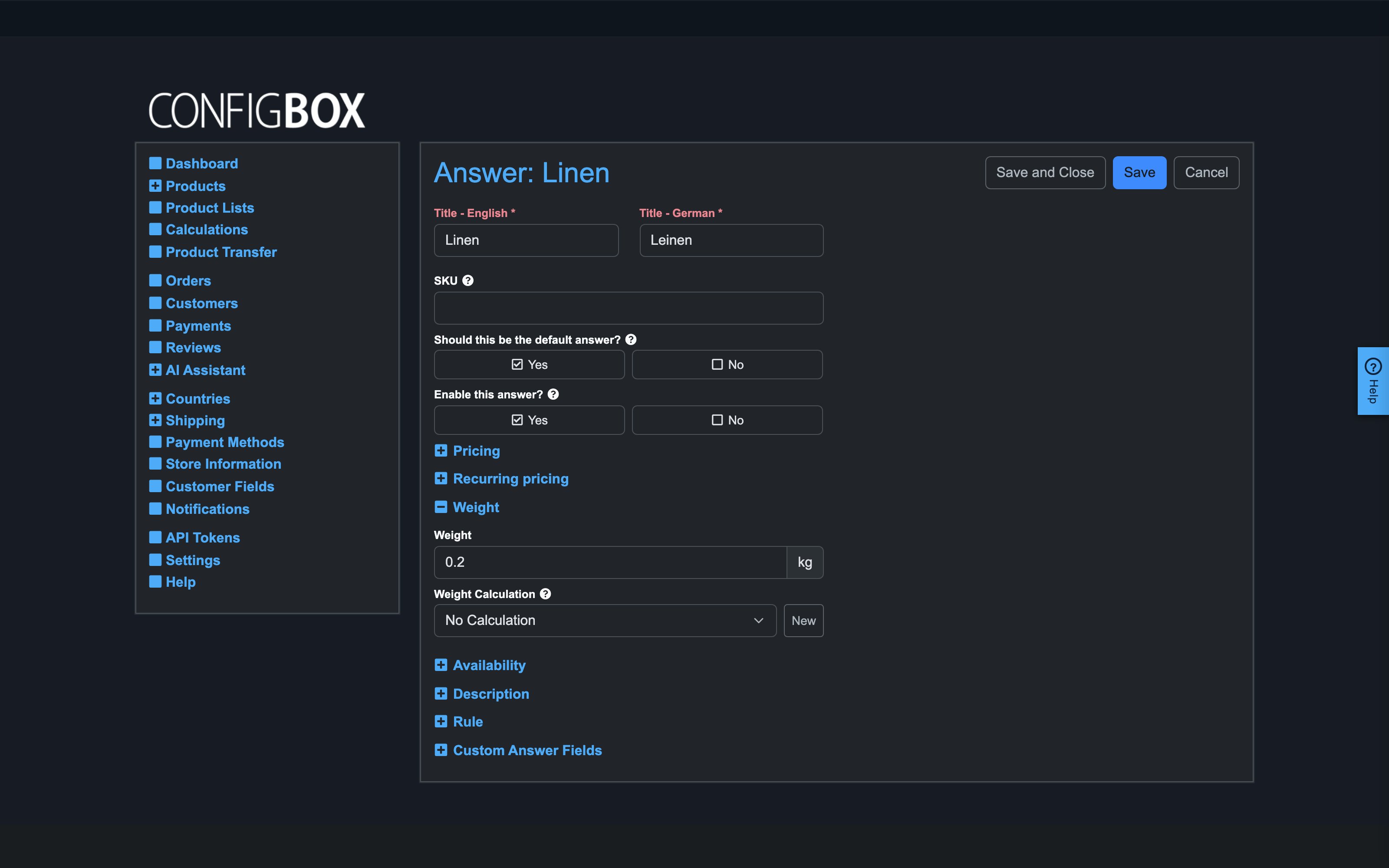Click the square icon beside API Tokens
The image size is (1389, 868).
pyautogui.click(x=155, y=537)
